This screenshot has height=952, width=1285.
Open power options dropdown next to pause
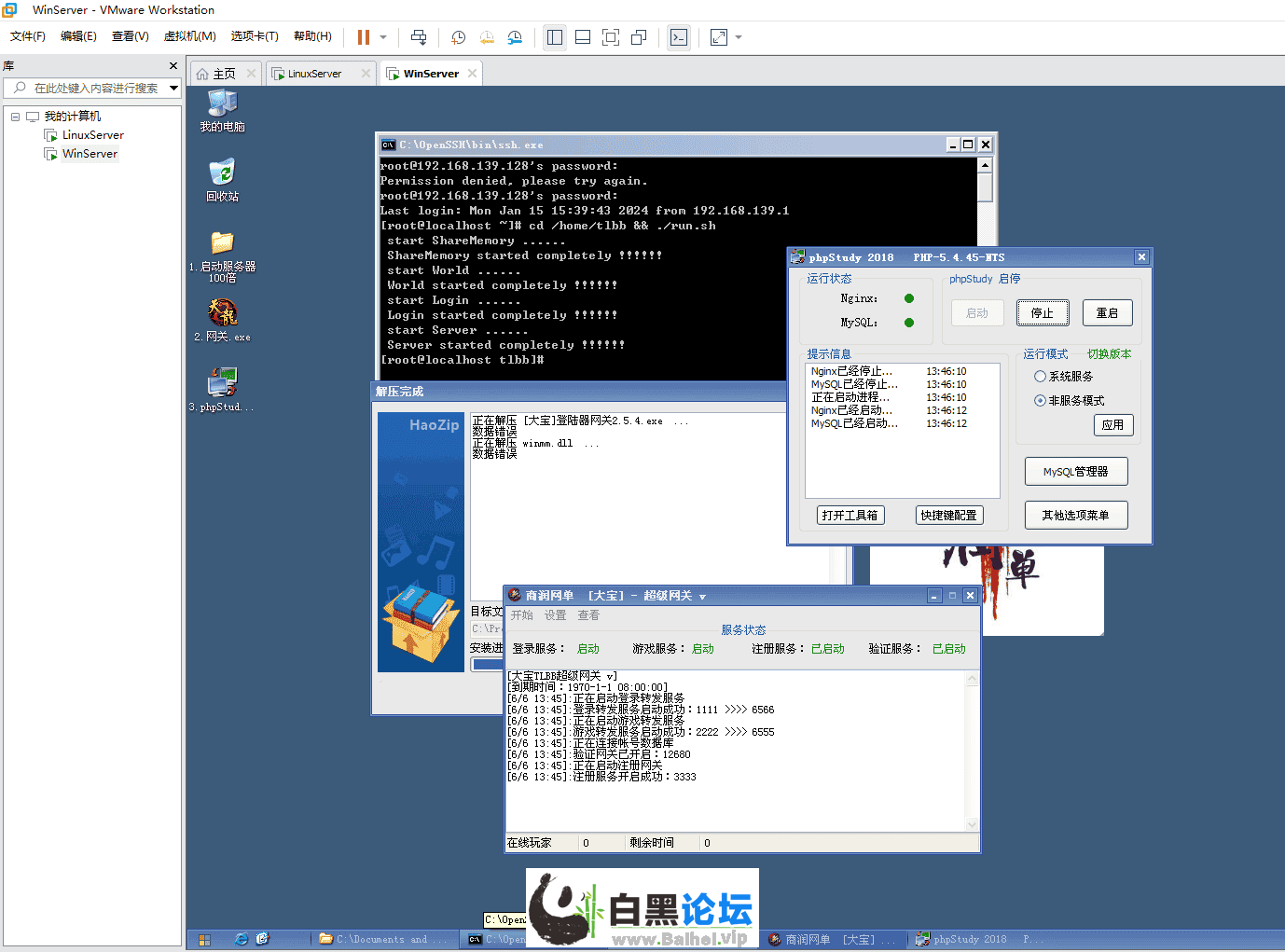point(383,37)
